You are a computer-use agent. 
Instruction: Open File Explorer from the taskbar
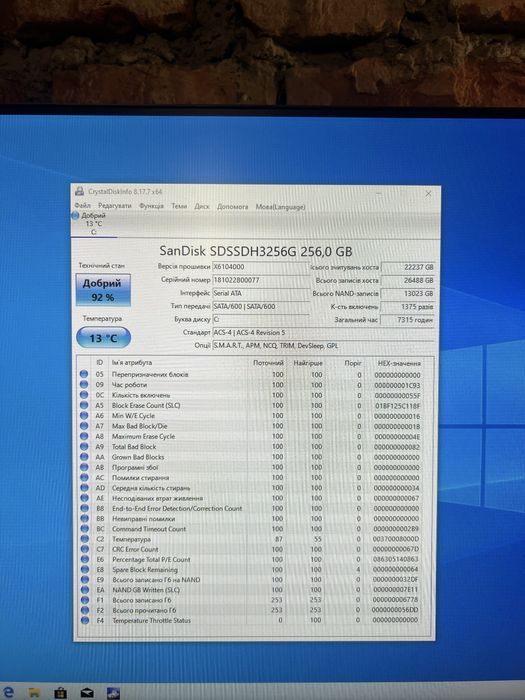(34, 693)
